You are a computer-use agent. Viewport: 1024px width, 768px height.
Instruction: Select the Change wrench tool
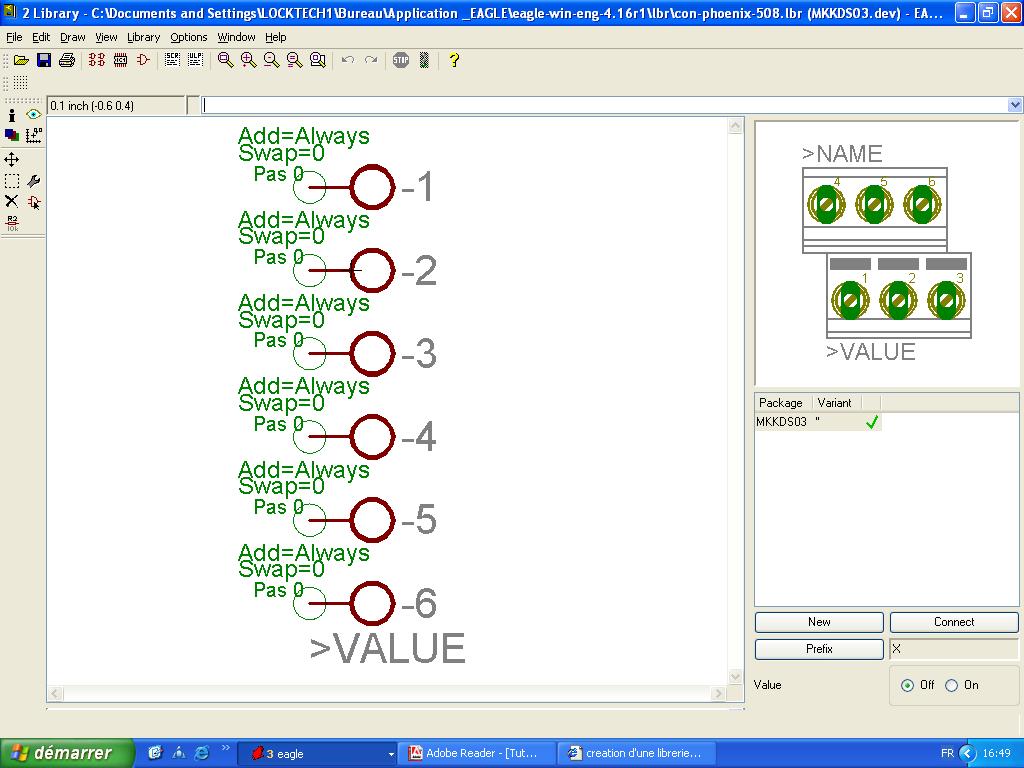[34, 181]
